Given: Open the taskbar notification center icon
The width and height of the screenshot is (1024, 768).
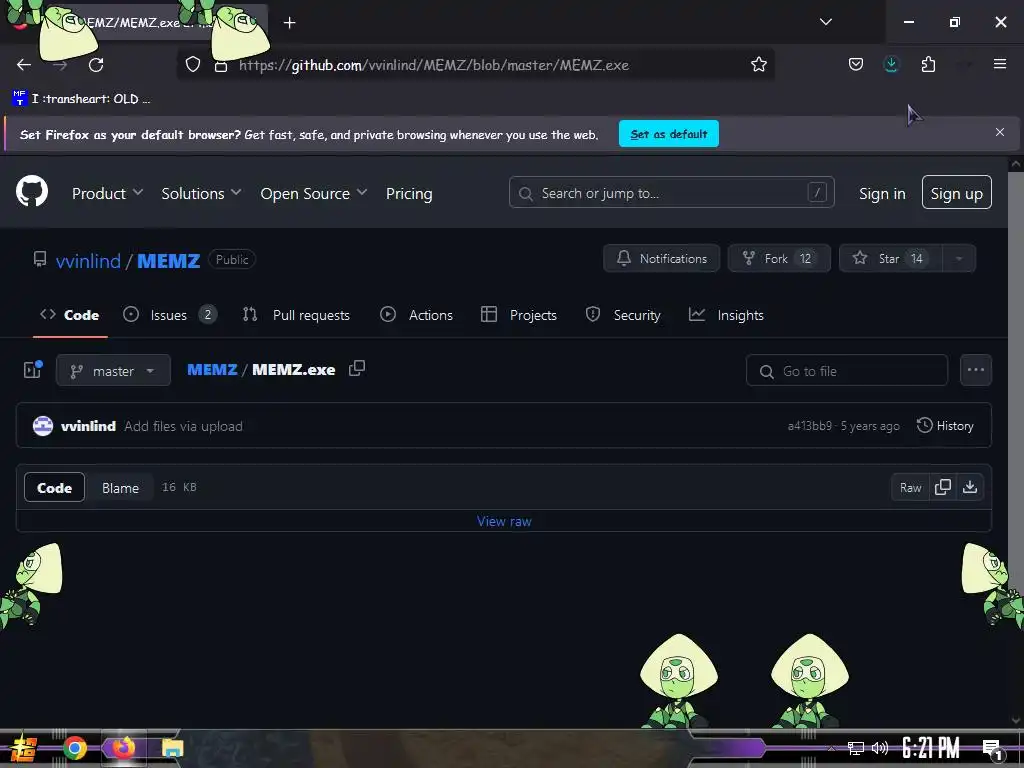Looking at the screenshot, I should 993,749.
